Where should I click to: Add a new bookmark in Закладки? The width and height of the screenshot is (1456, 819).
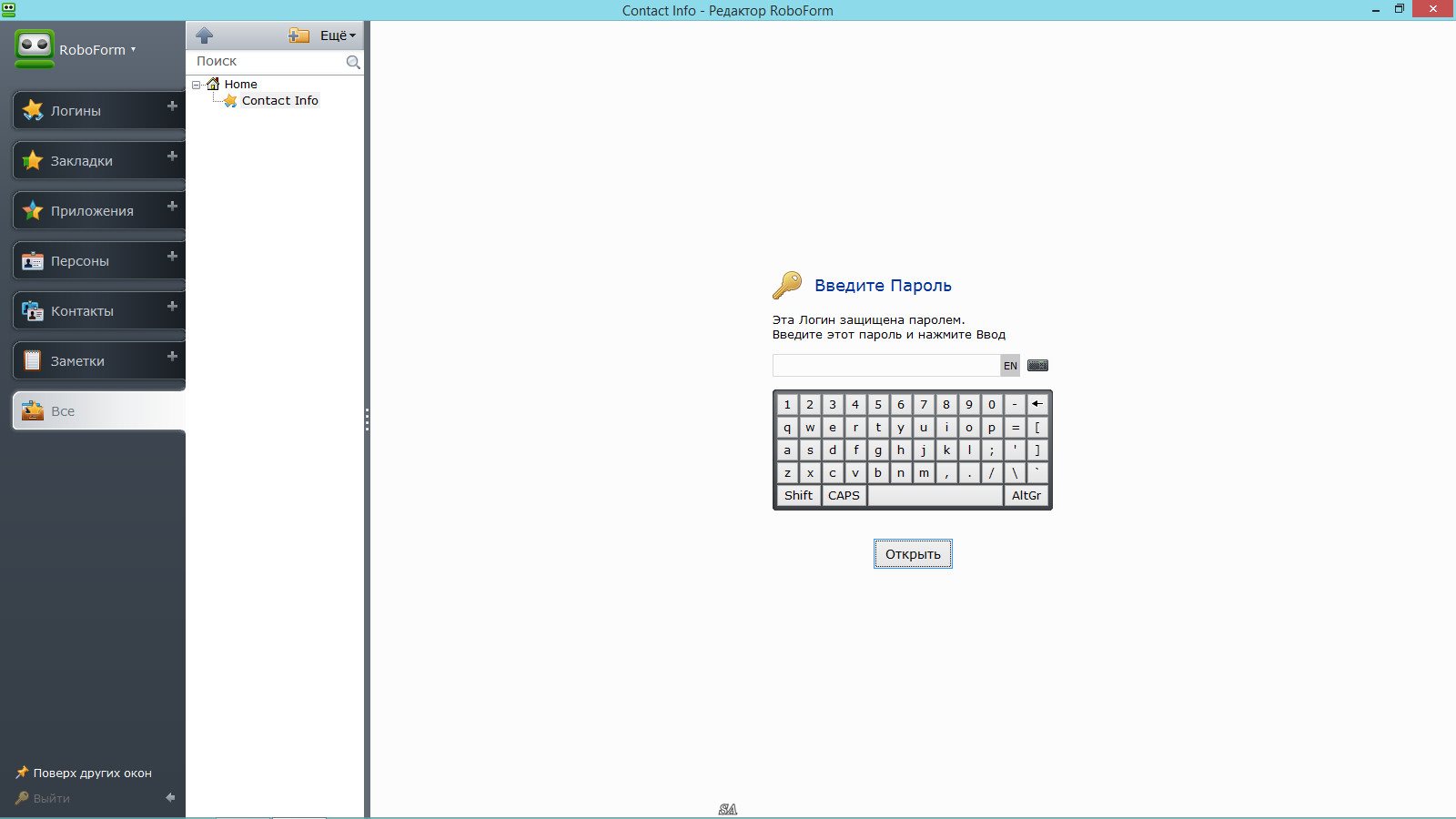pyautogui.click(x=172, y=157)
